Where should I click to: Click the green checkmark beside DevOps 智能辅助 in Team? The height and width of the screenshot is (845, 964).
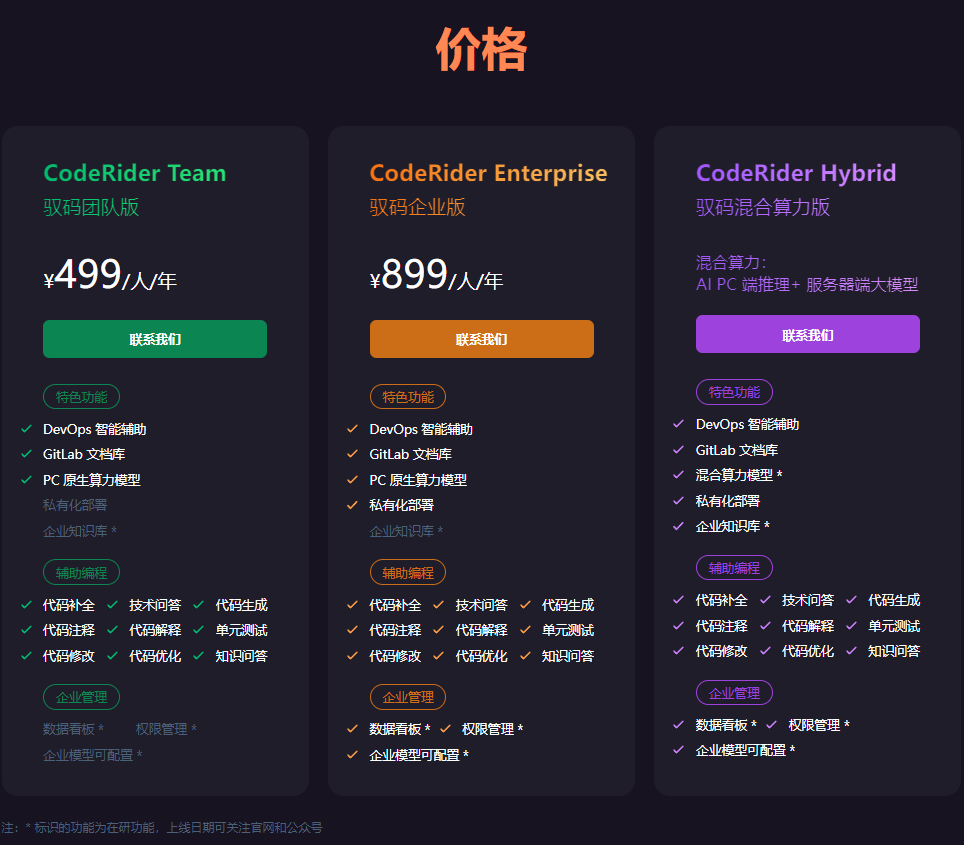(x=26, y=429)
